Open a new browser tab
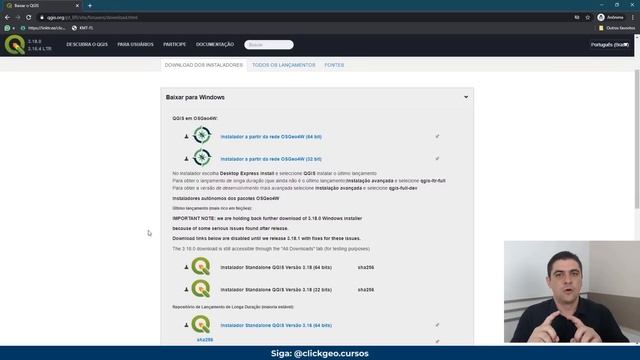640x360 pixels. point(90,6)
